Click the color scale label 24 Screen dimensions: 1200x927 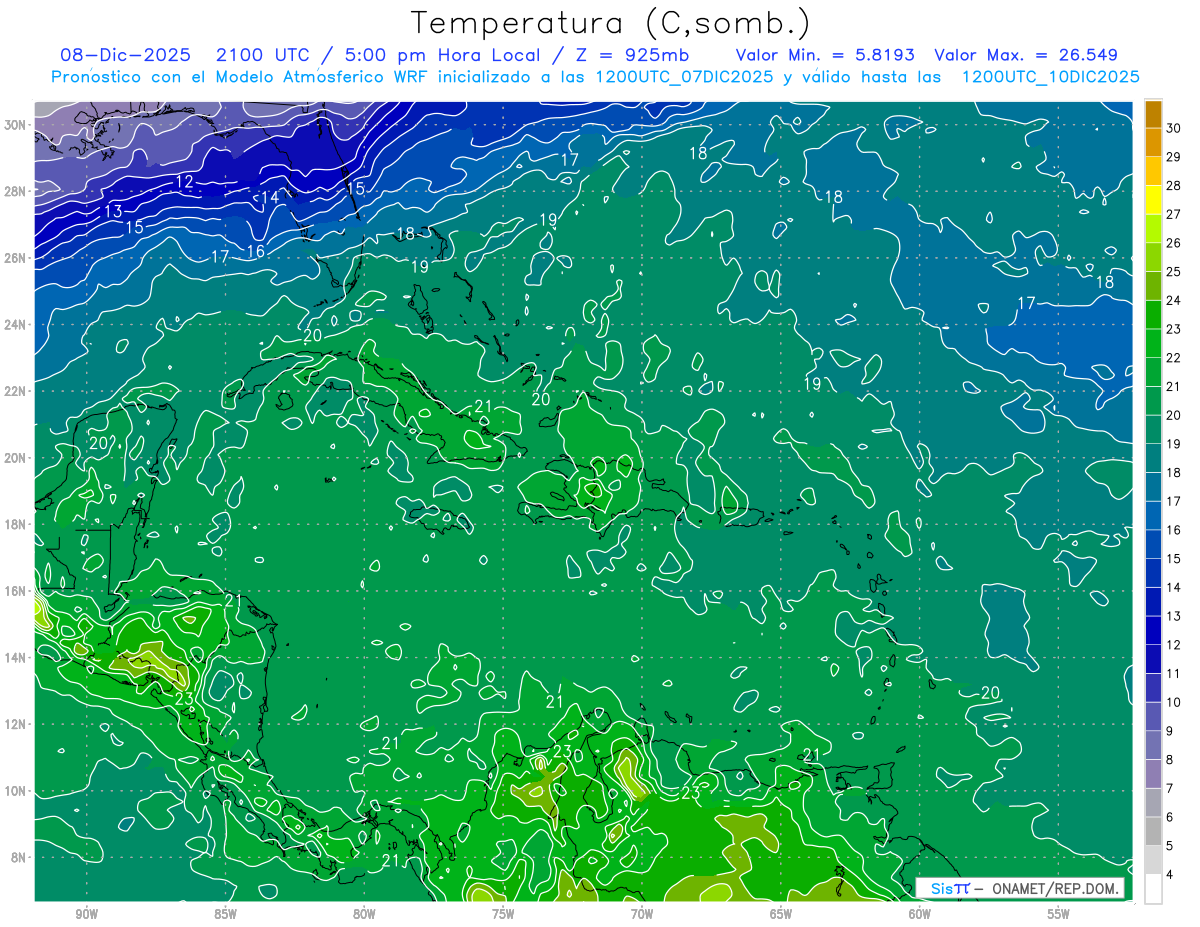1174,300
